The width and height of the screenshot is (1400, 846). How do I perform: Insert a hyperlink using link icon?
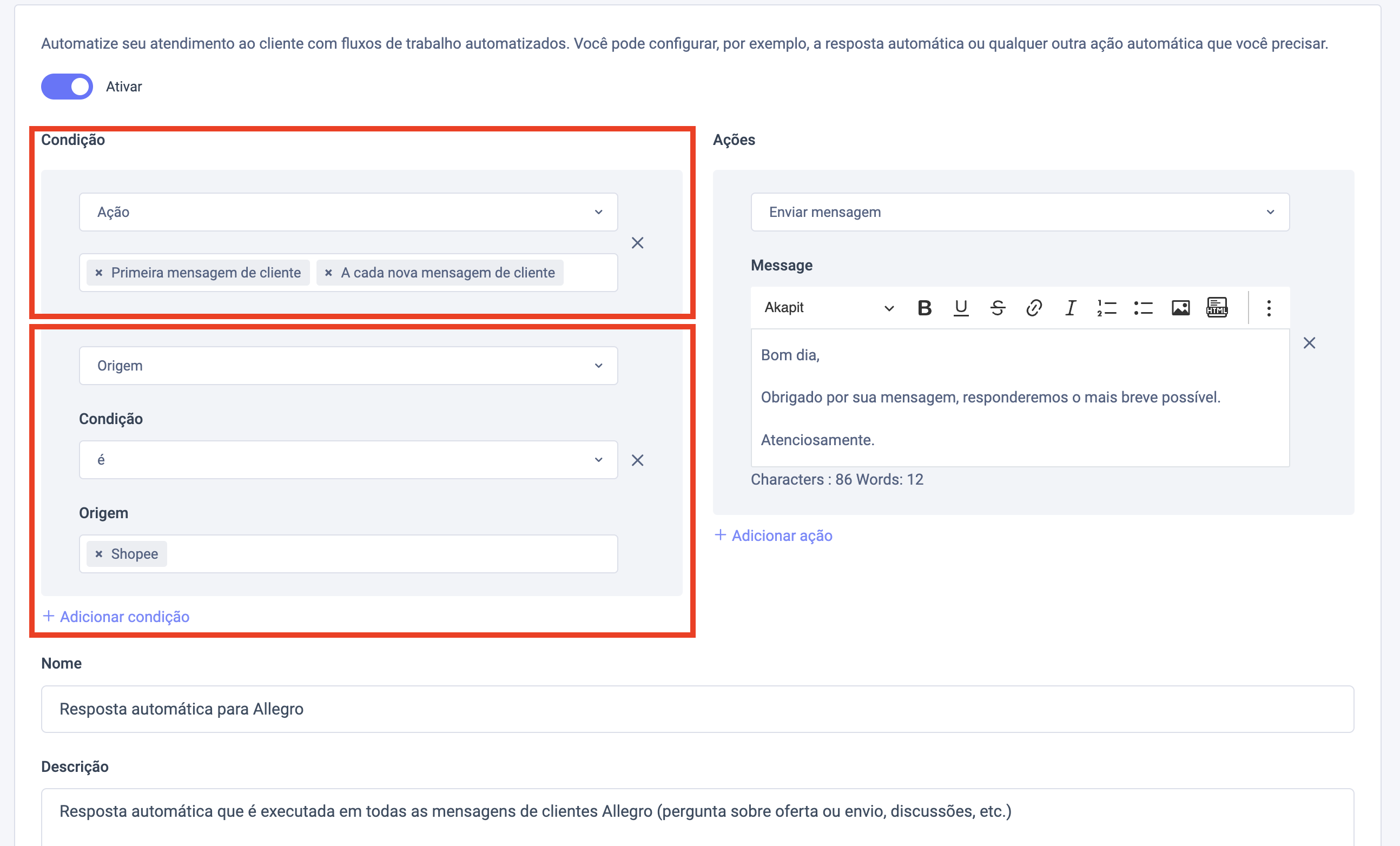point(1034,307)
